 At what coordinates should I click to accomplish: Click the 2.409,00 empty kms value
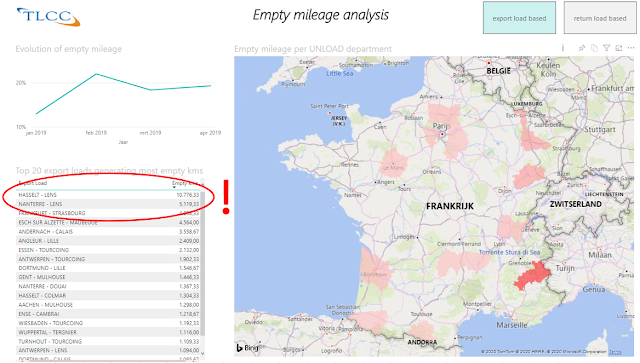[x=189, y=241]
